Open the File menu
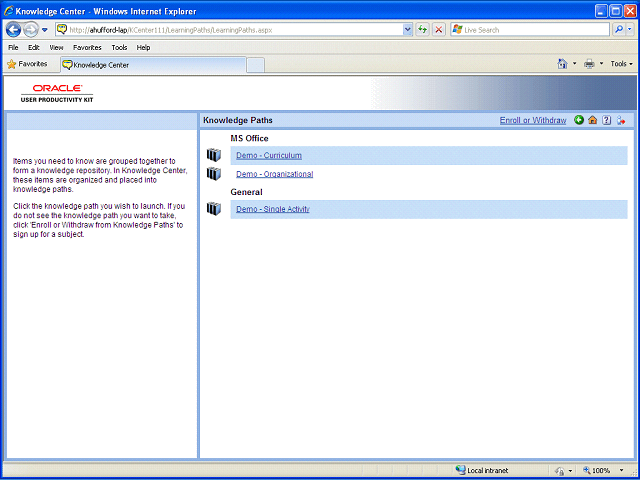640x480 pixels. pos(13,47)
